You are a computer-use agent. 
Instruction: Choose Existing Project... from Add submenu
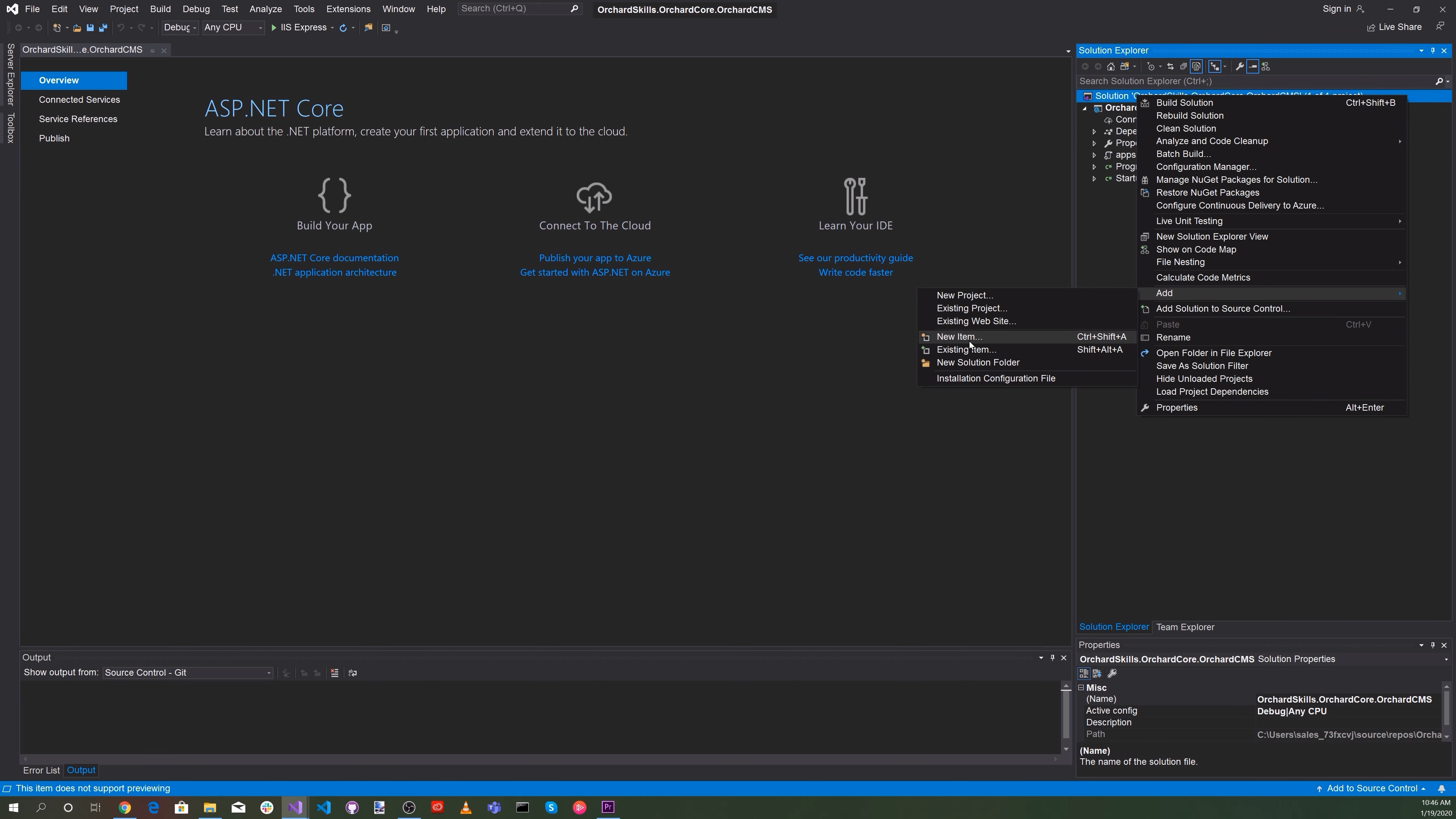pos(1028,309)
